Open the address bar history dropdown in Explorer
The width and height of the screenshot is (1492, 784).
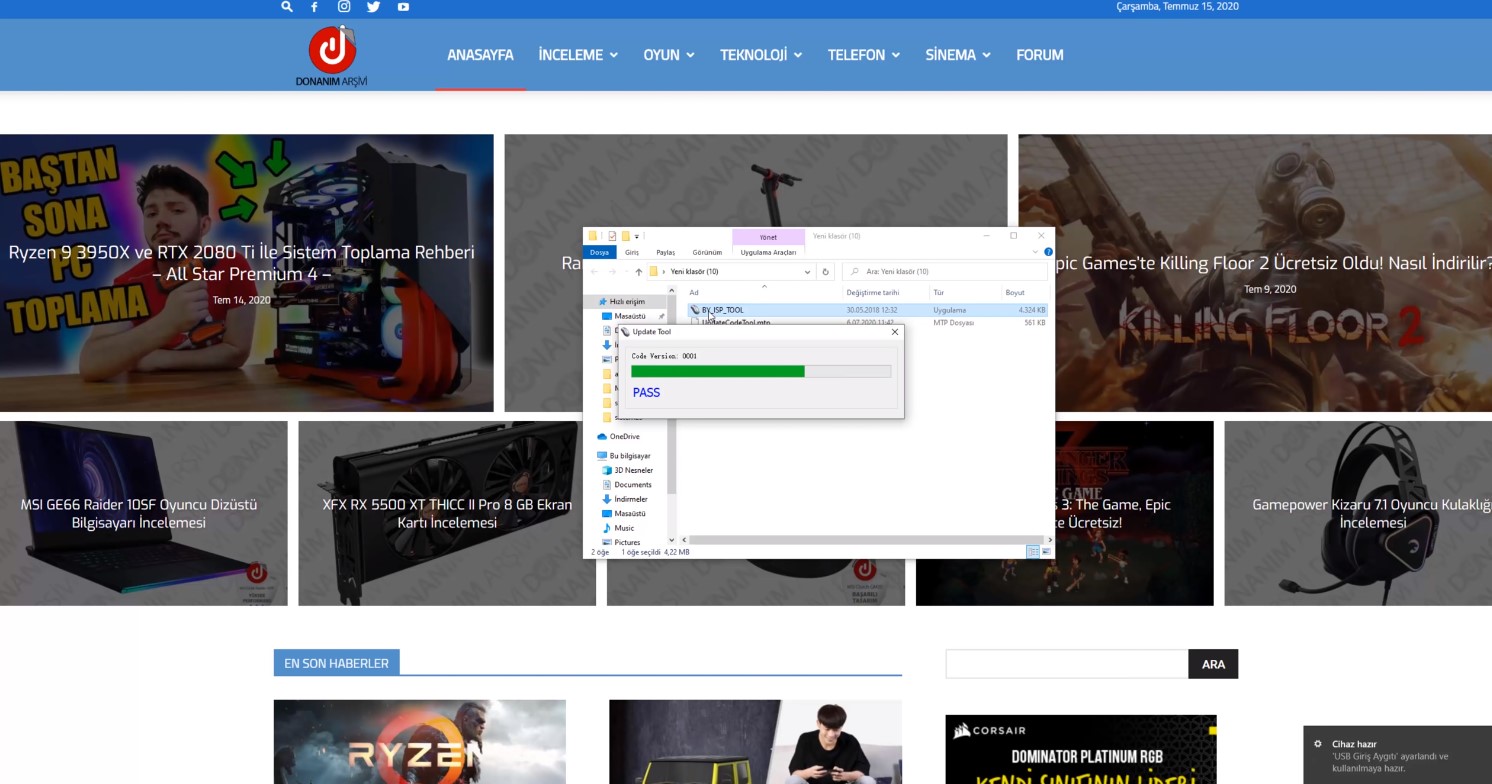coord(808,272)
